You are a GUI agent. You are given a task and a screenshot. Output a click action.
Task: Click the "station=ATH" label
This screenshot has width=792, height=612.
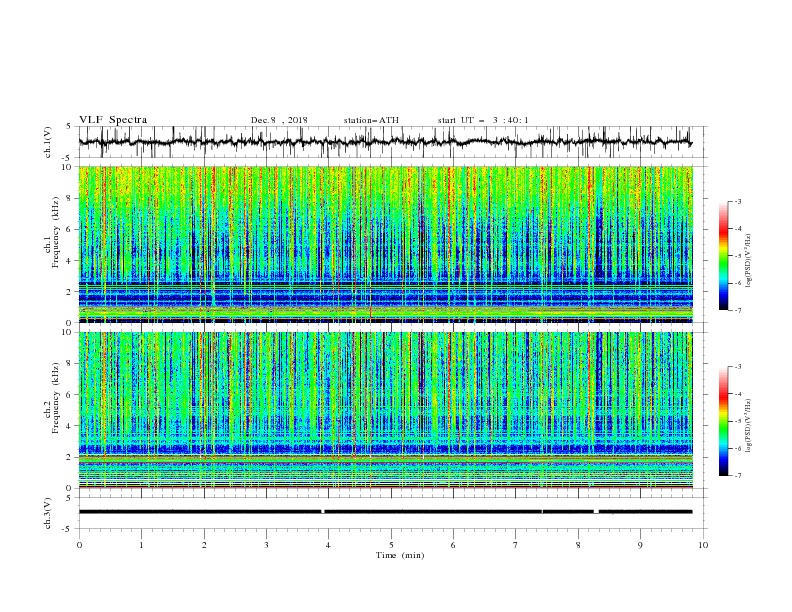[371, 120]
